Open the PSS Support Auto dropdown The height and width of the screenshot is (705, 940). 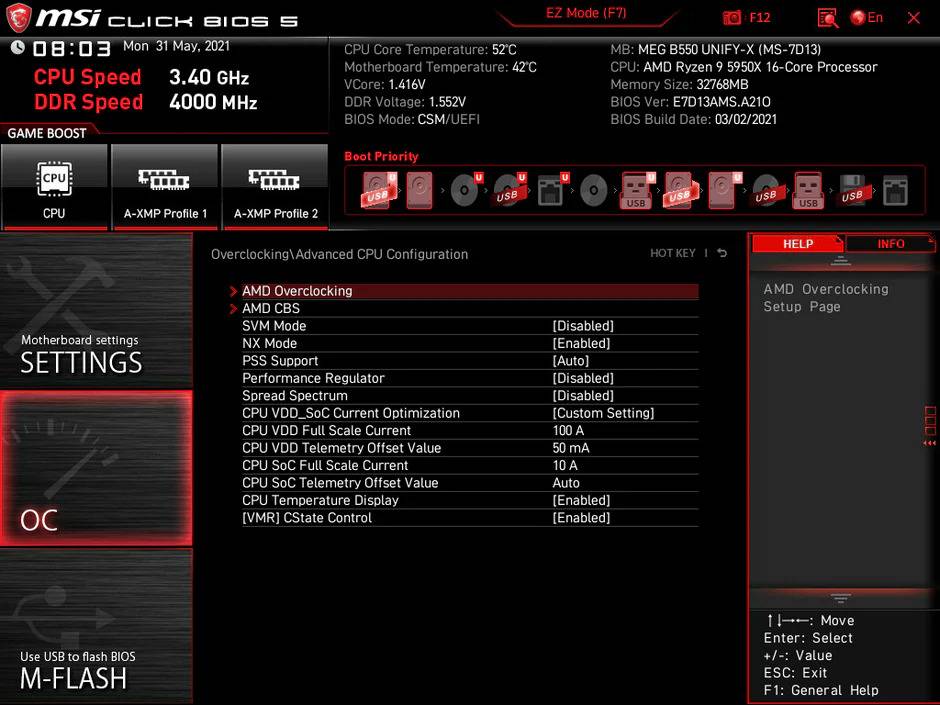tap(571, 361)
